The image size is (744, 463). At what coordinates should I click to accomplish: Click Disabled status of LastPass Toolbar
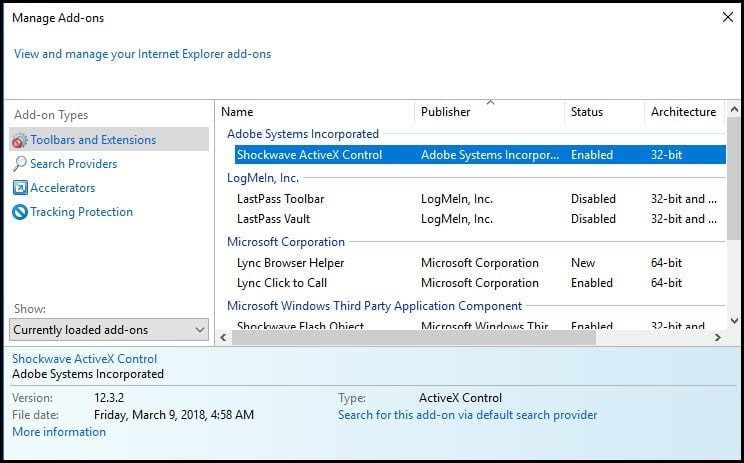pos(593,199)
